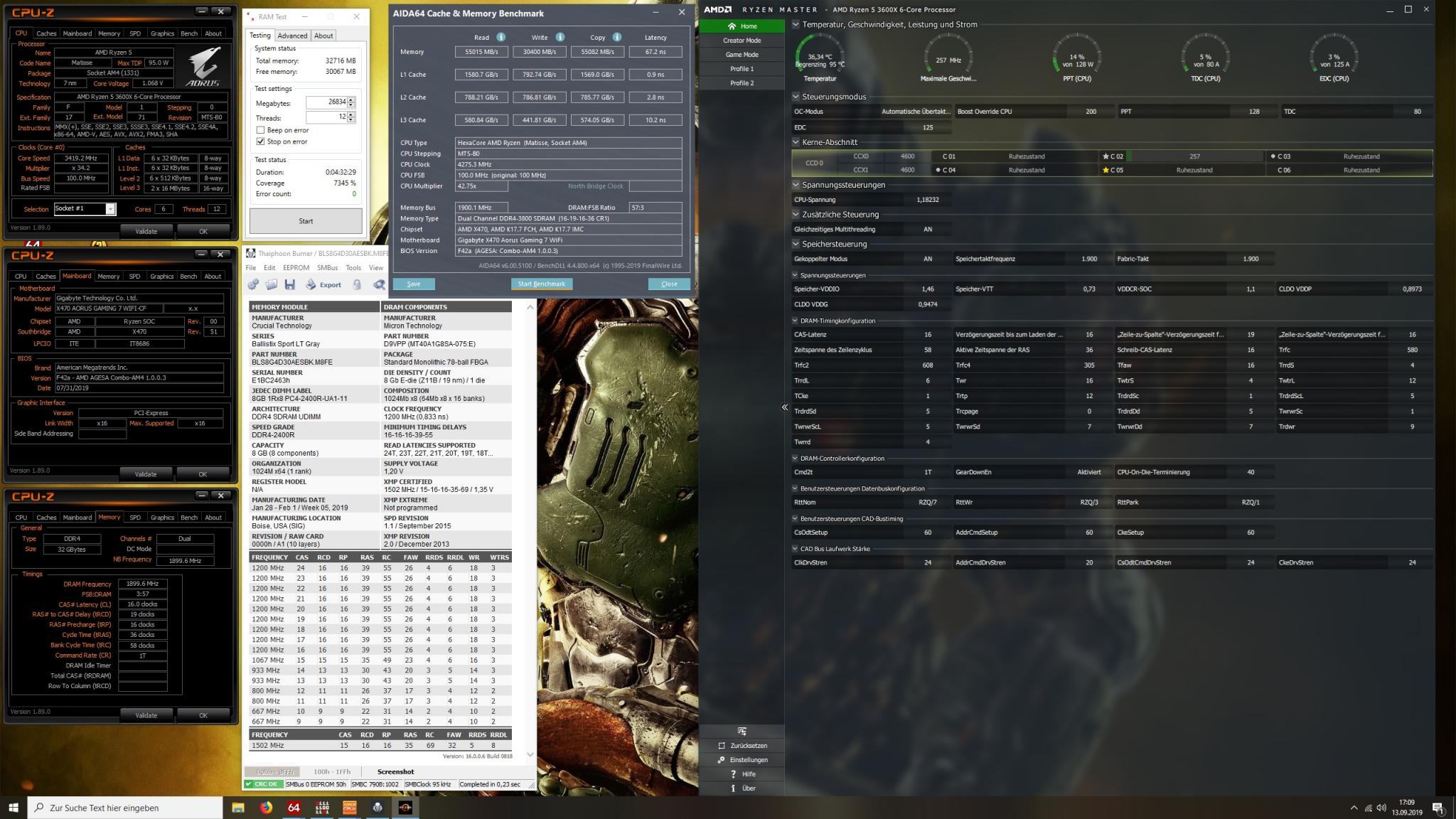Click the PPT (CPU) gauge in Ryzen Master
The image size is (1456, 819).
(x=1077, y=57)
